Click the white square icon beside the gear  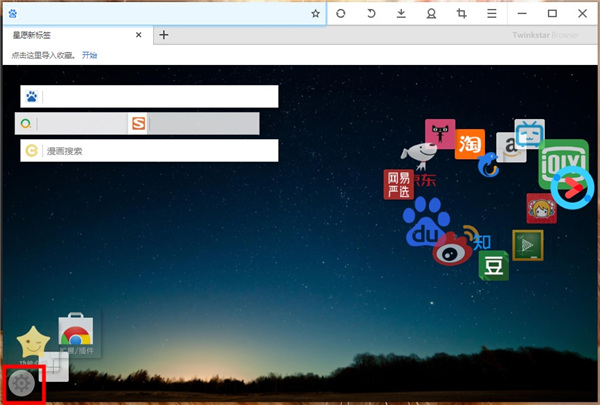[54, 367]
